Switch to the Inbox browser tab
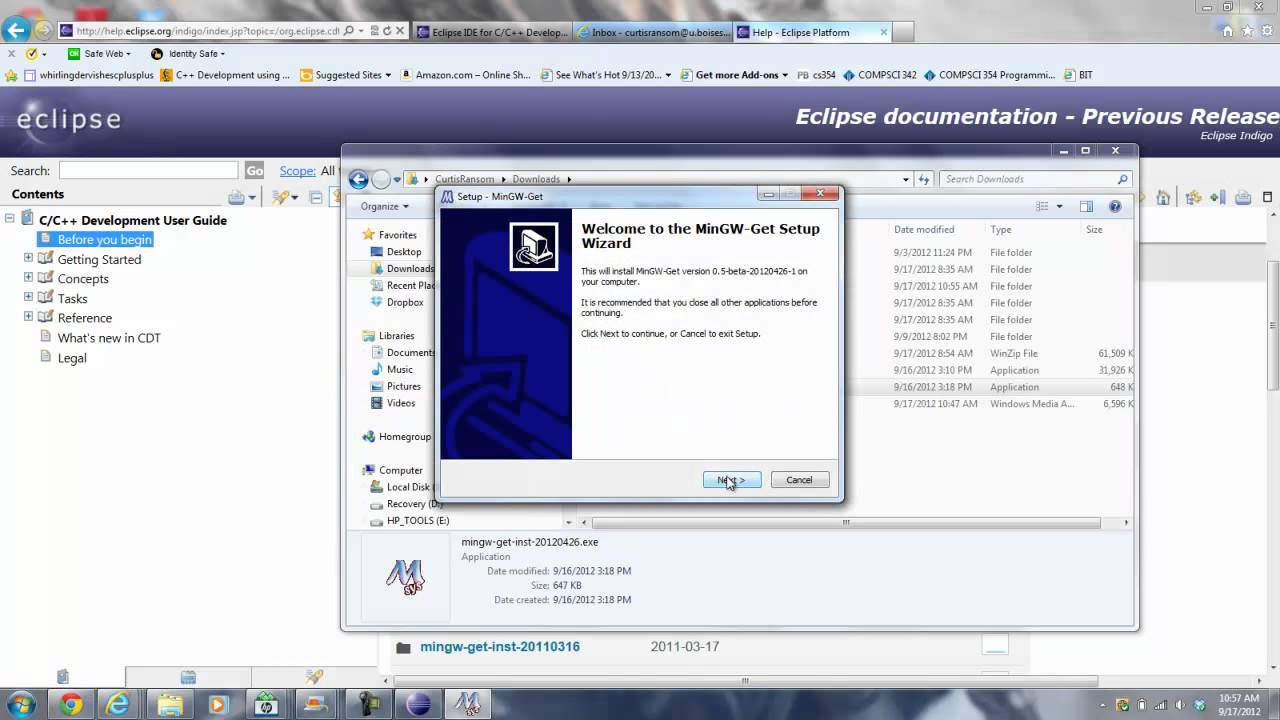The width and height of the screenshot is (1280, 720). click(652, 32)
